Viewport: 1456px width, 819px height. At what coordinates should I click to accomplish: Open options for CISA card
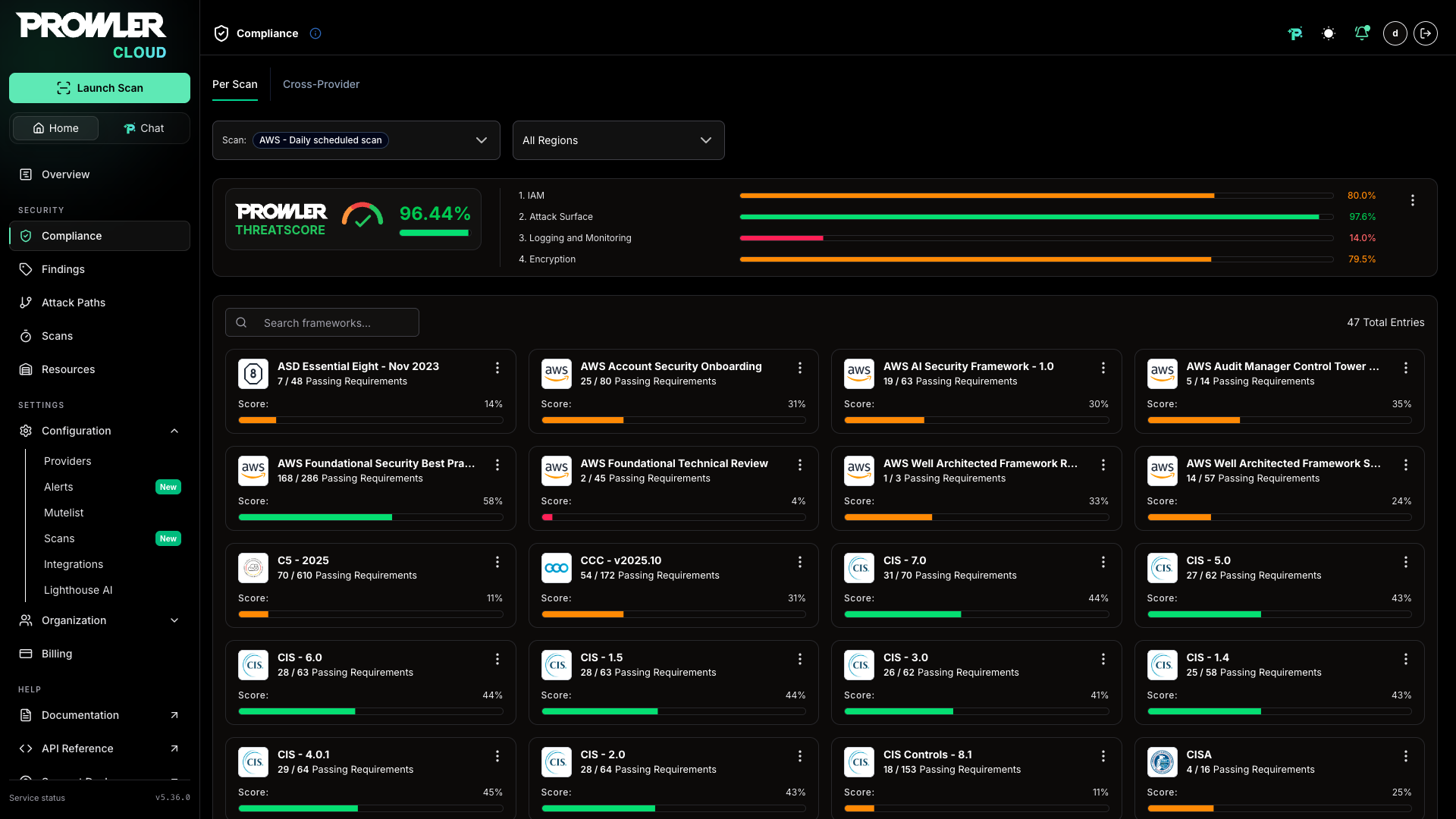click(1406, 756)
